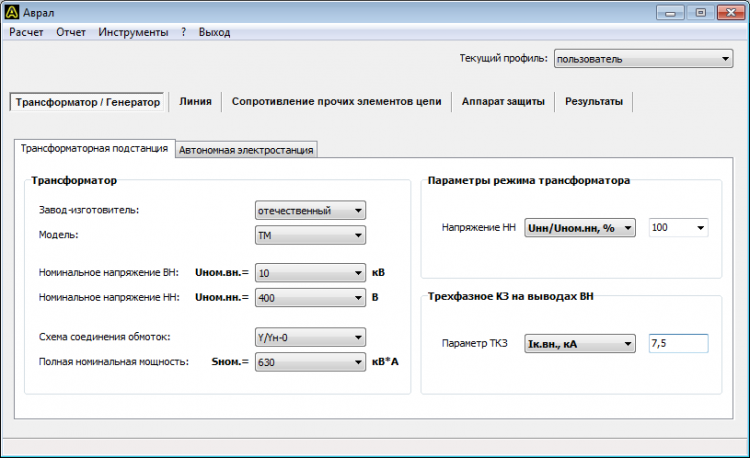
Task: Open the Инструменты menu
Action: (x=133, y=32)
